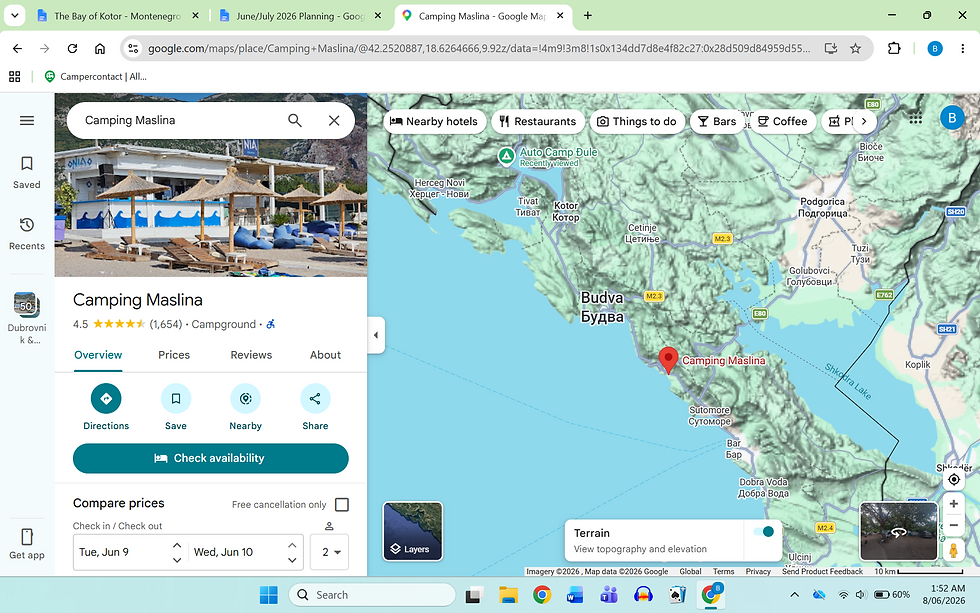Filter map by Things to do

coord(637,121)
